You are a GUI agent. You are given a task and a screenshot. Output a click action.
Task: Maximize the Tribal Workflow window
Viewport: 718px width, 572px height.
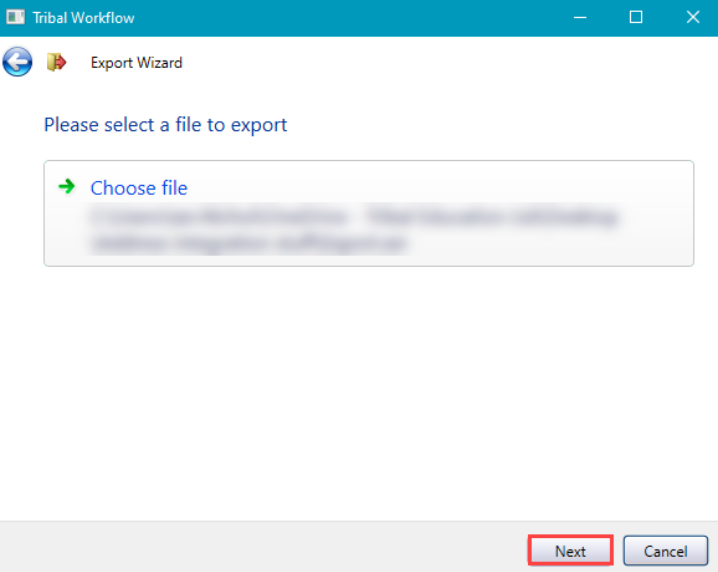[x=636, y=17]
